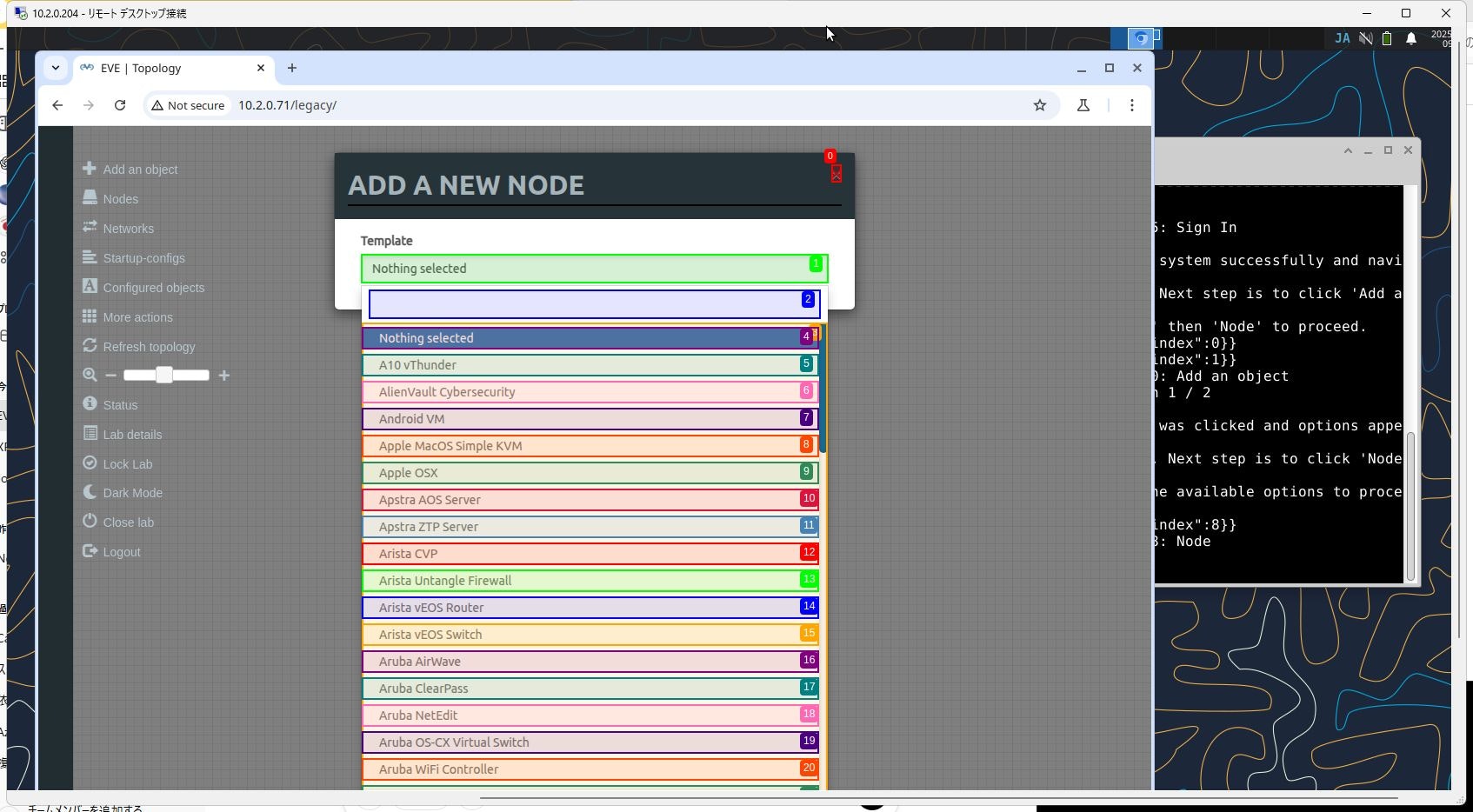Click the Not secure site warning

[x=188, y=105]
